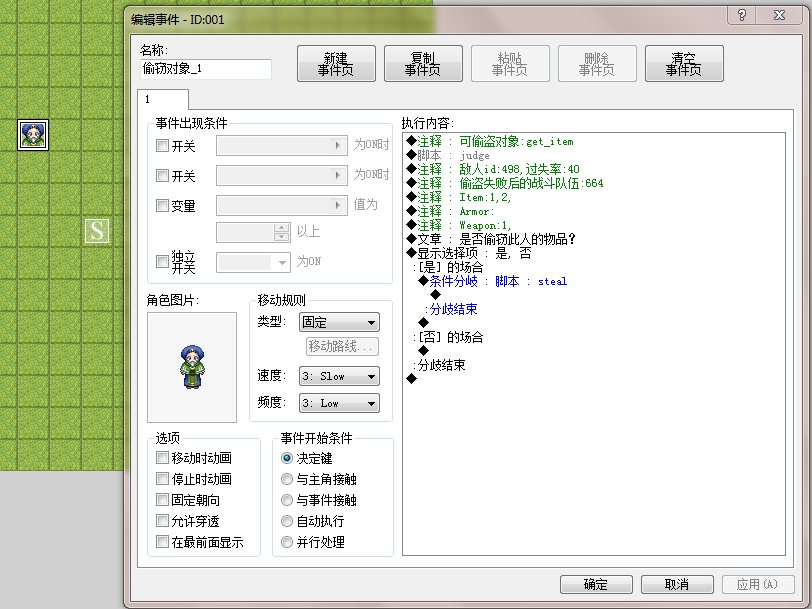The height and width of the screenshot is (609, 812).
Task: Select the 文章 : 是否偷窃此人的物品? line
Action: pyautogui.click(x=491, y=239)
